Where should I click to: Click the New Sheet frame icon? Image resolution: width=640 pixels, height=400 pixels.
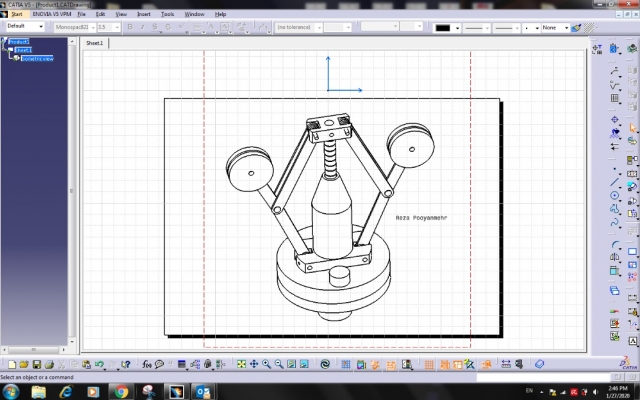(633, 252)
